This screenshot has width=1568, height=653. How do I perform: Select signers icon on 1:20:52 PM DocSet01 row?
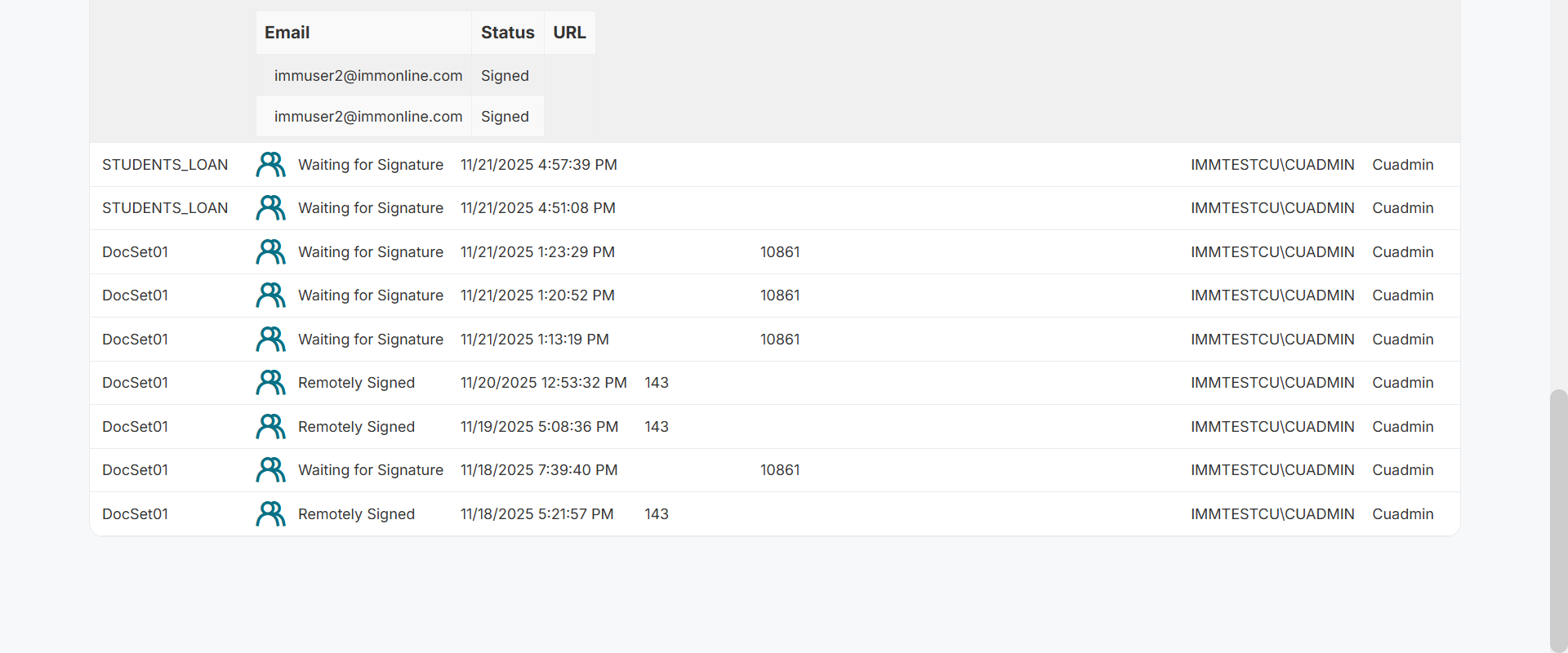[x=270, y=295]
